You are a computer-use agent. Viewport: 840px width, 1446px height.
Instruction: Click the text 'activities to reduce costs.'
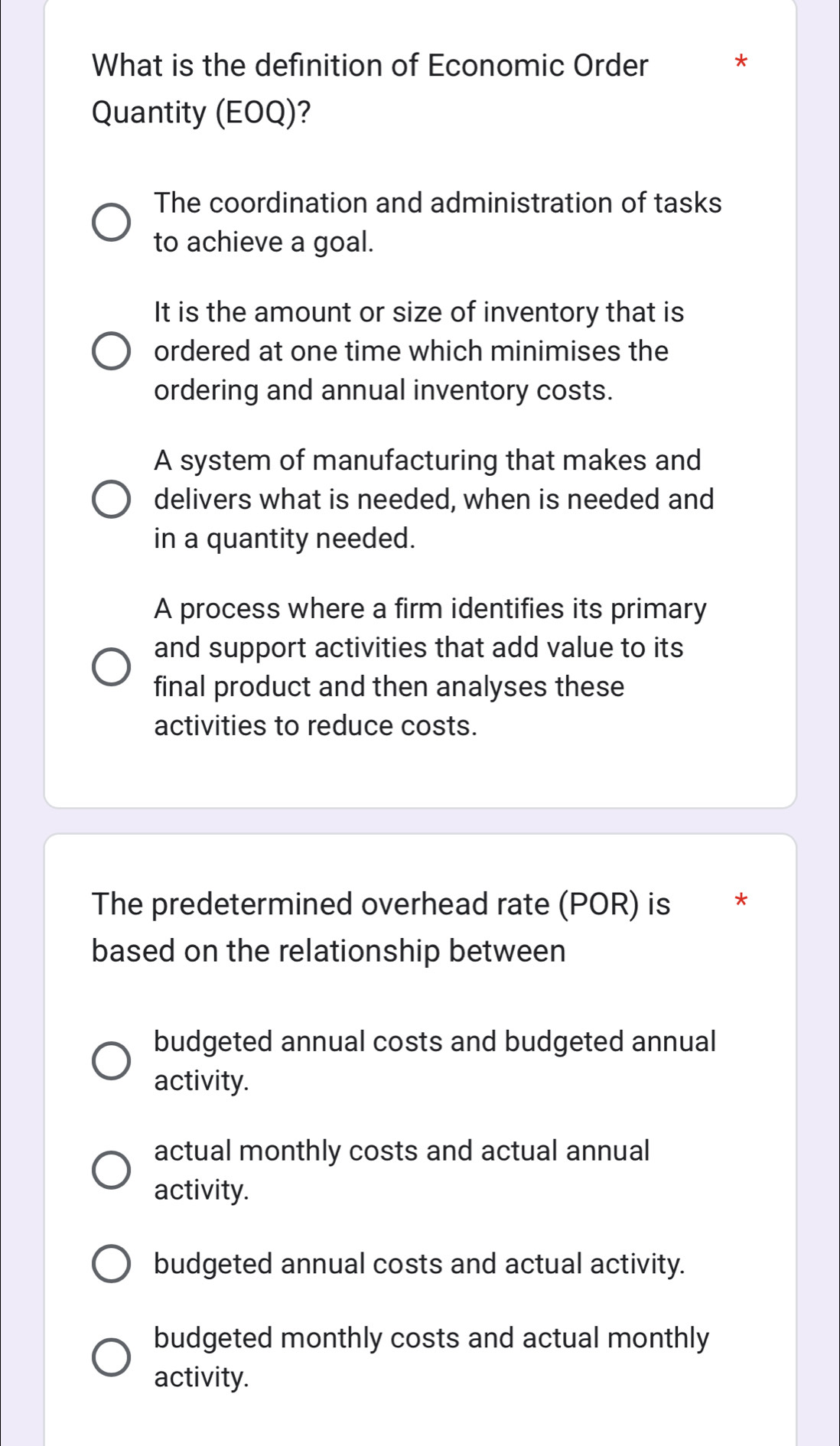tap(315, 726)
